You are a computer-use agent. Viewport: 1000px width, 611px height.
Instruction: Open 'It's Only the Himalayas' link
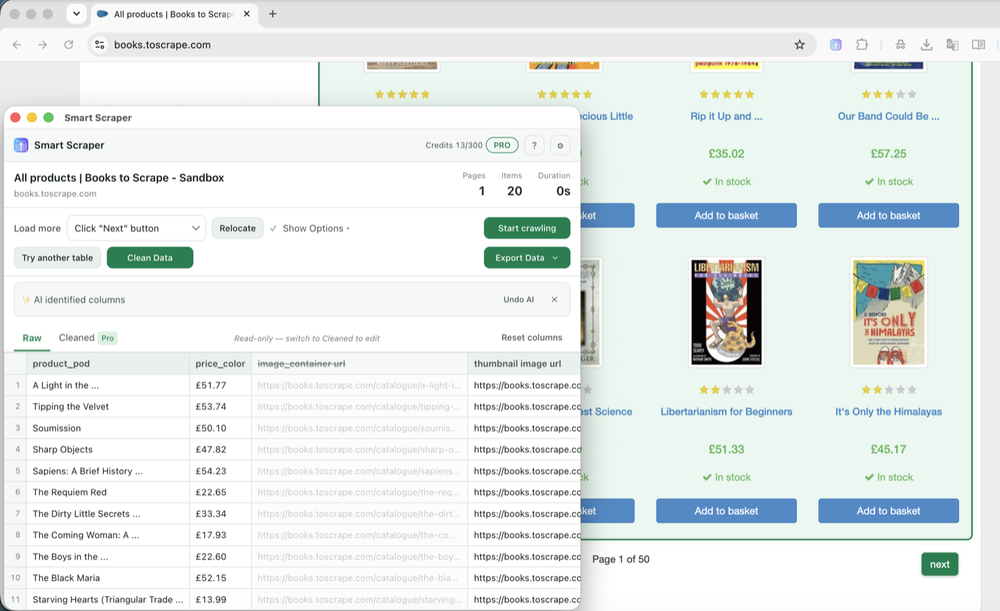tap(888, 411)
